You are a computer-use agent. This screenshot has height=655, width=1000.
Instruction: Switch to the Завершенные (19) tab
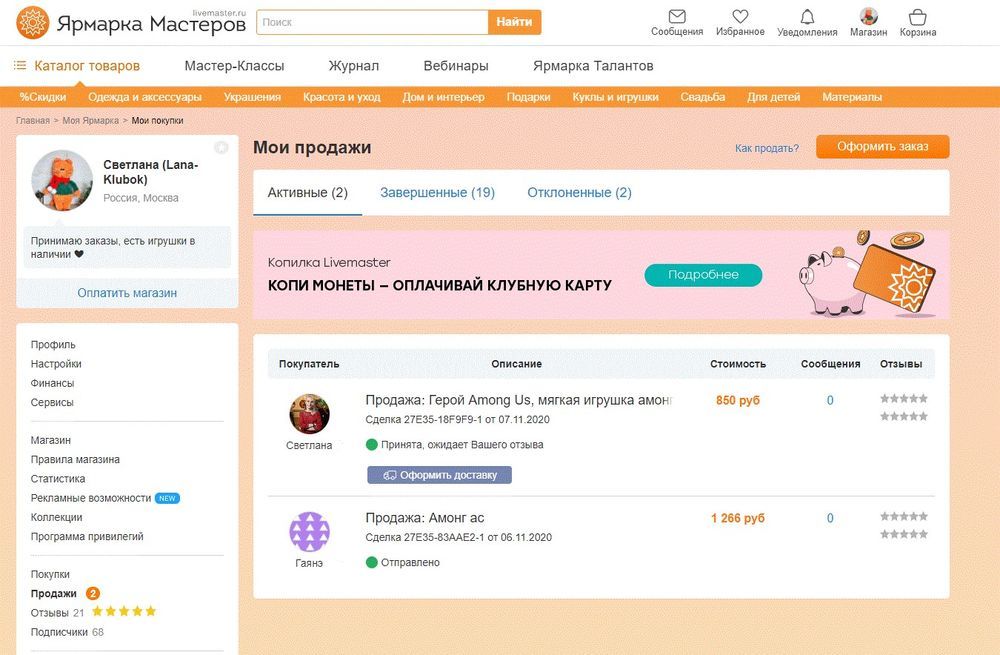coord(437,193)
